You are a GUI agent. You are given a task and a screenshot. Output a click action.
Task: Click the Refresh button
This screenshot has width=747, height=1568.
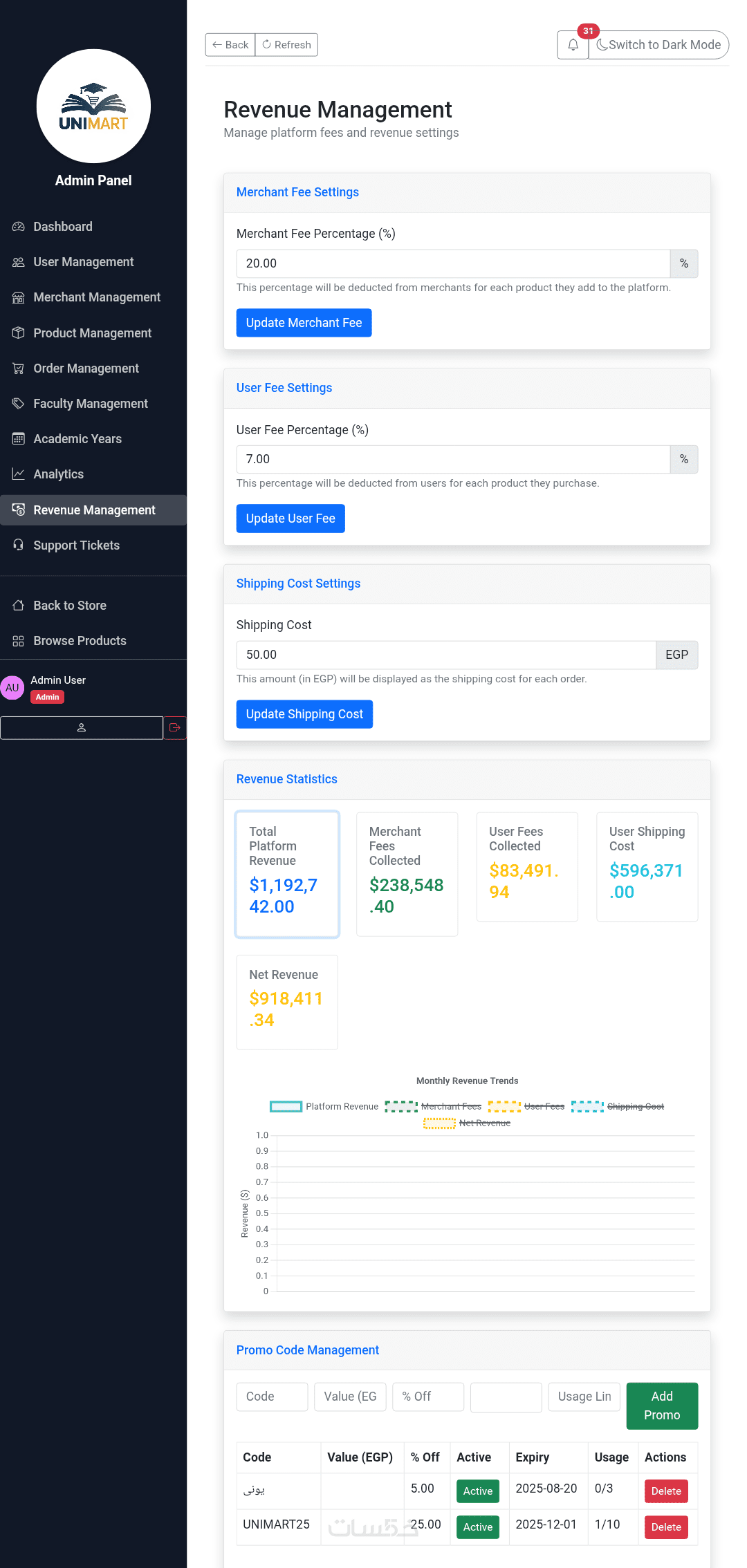pos(286,45)
